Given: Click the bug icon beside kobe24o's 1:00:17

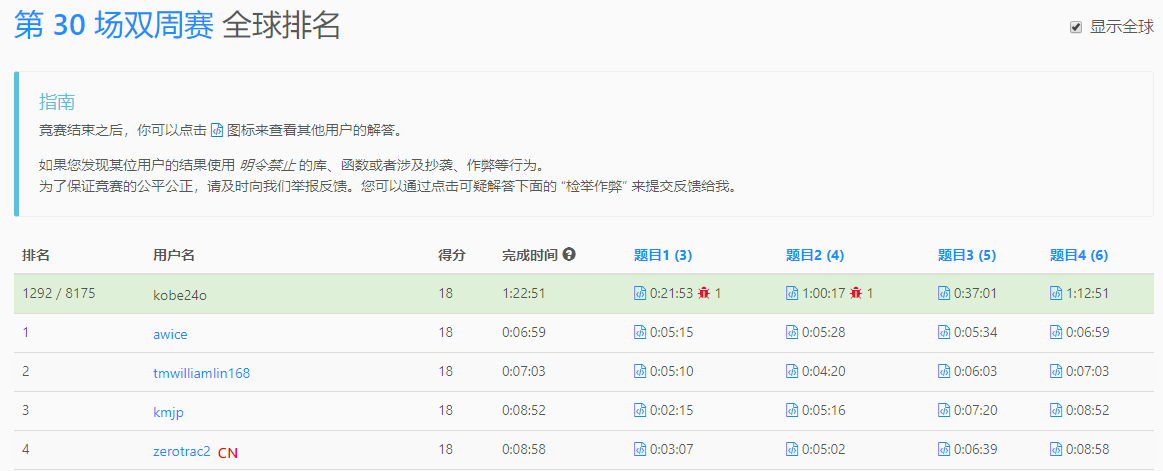Looking at the screenshot, I should pos(856,293).
